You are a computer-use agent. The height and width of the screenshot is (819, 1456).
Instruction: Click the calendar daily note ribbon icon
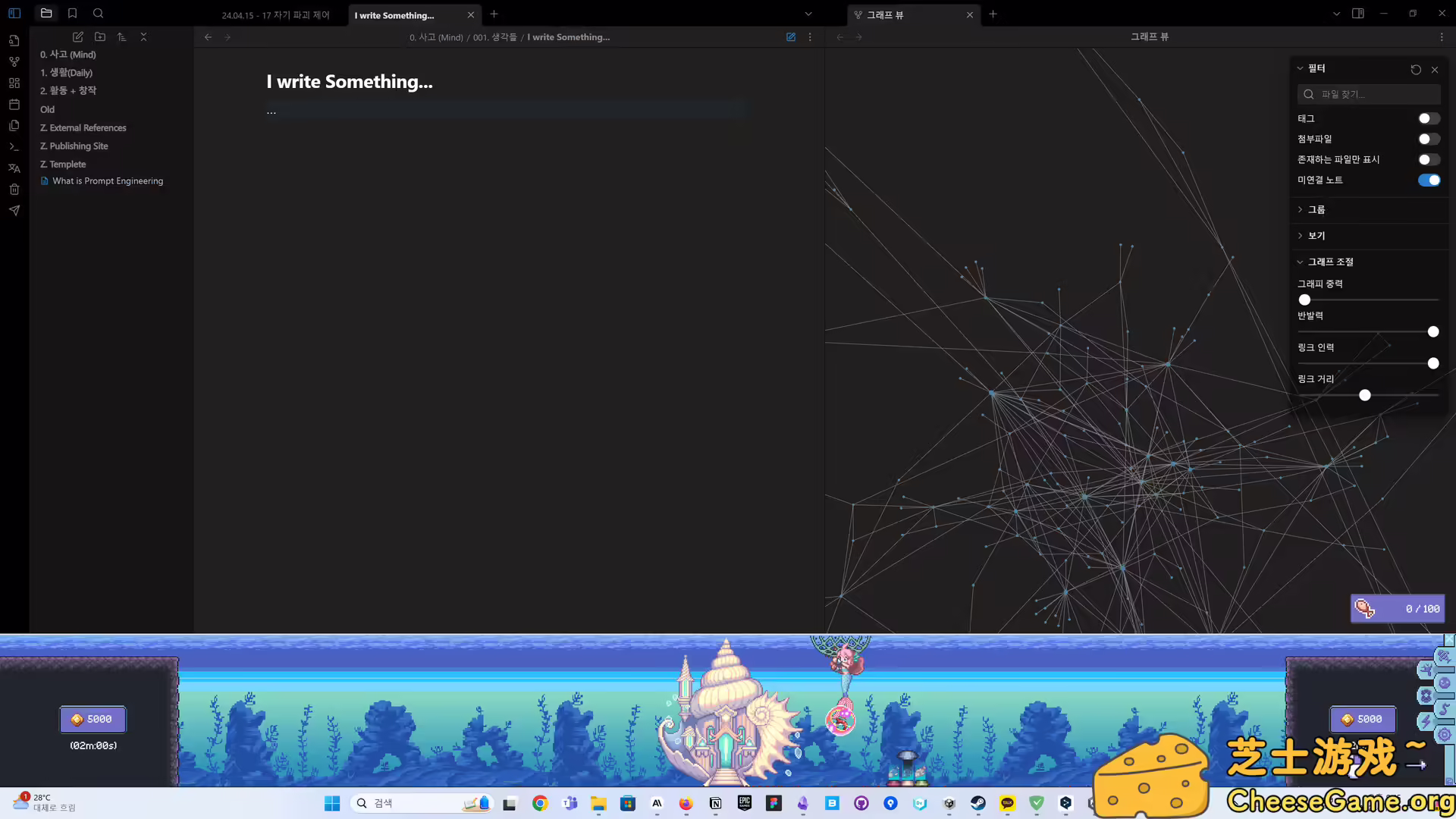tap(14, 104)
